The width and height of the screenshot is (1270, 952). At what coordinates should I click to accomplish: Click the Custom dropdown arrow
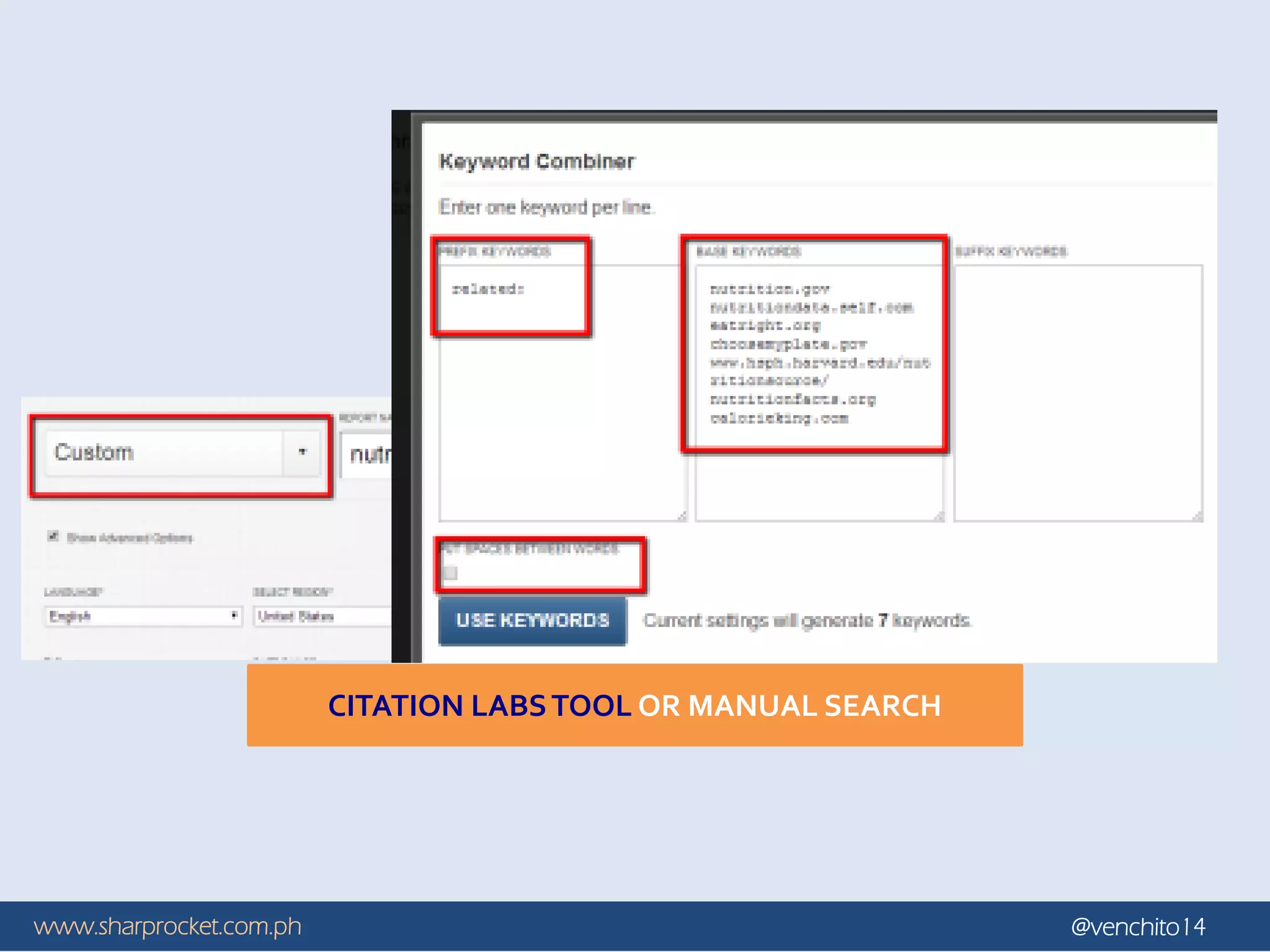click(x=302, y=452)
